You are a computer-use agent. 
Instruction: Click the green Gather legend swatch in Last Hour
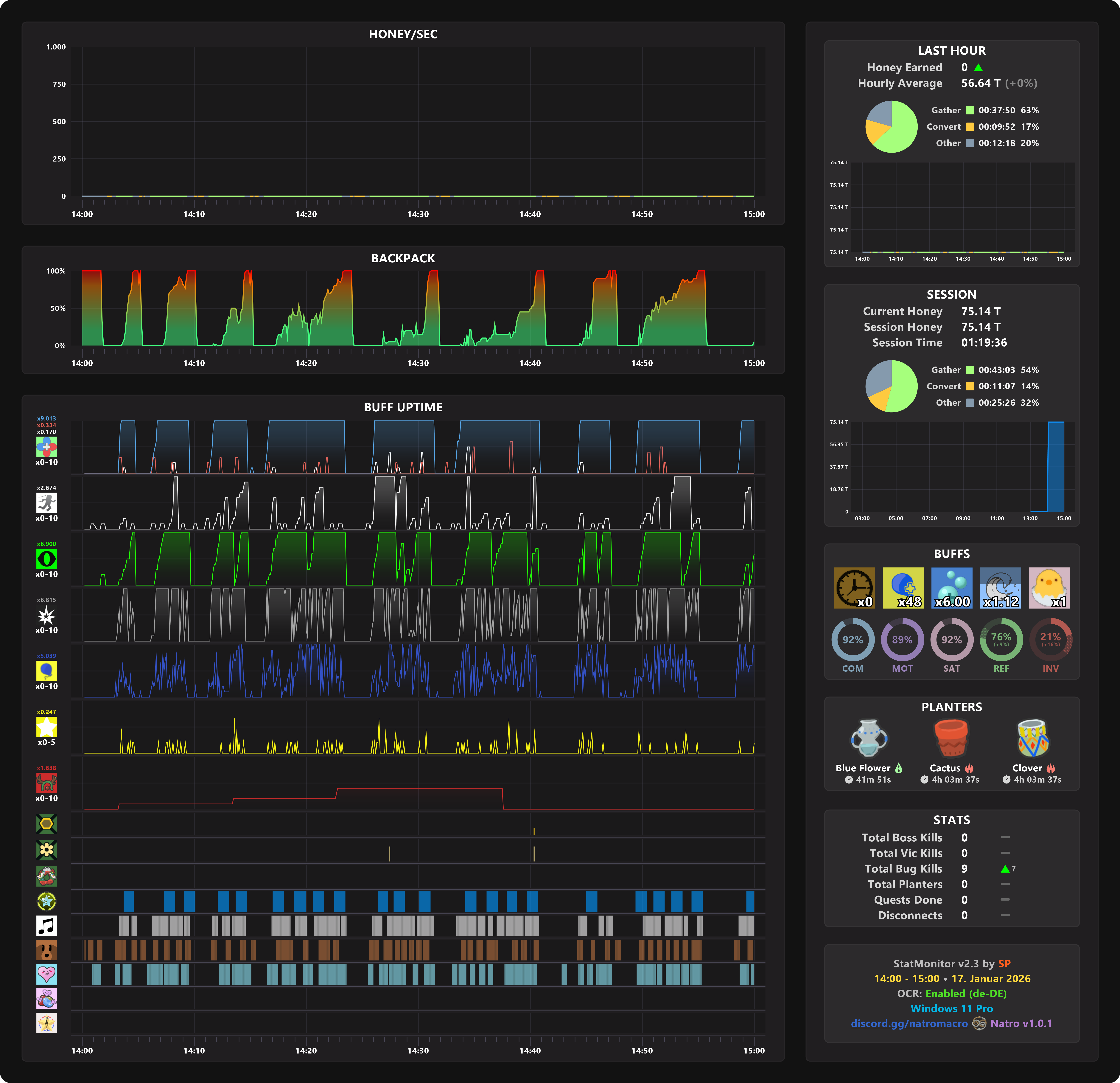pyautogui.click(x=970, y=110)
